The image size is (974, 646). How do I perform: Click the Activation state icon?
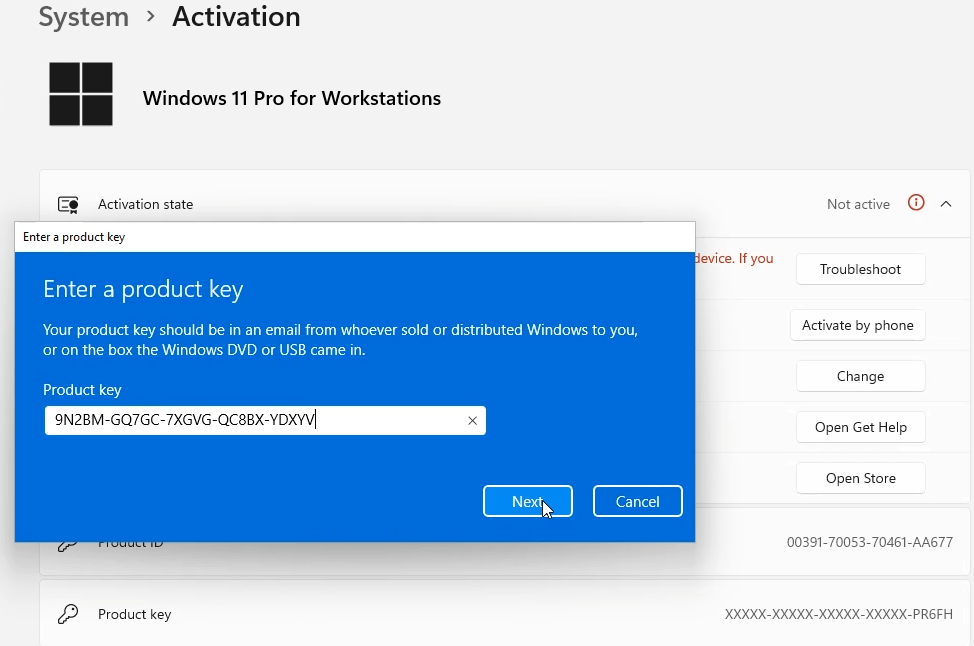[x=67, y=203]
